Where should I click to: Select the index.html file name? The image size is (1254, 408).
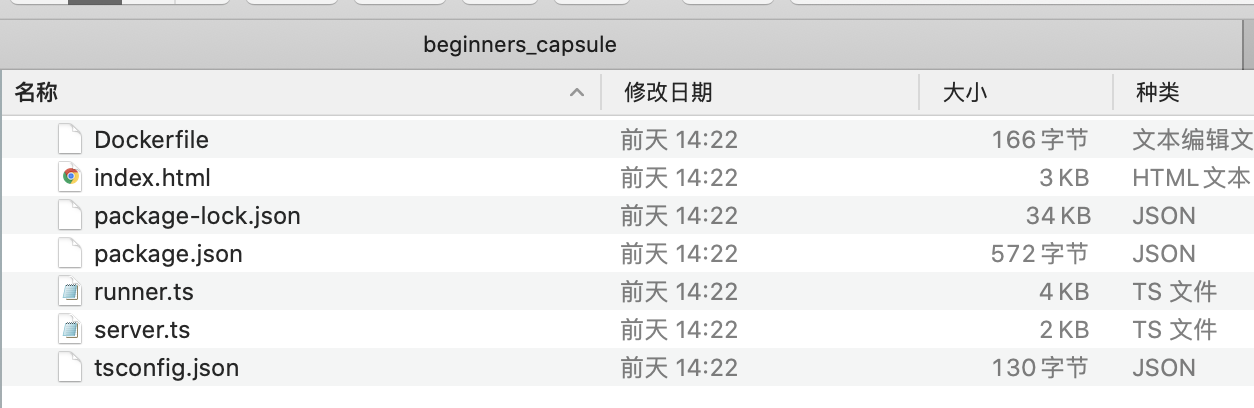point(152,177)
